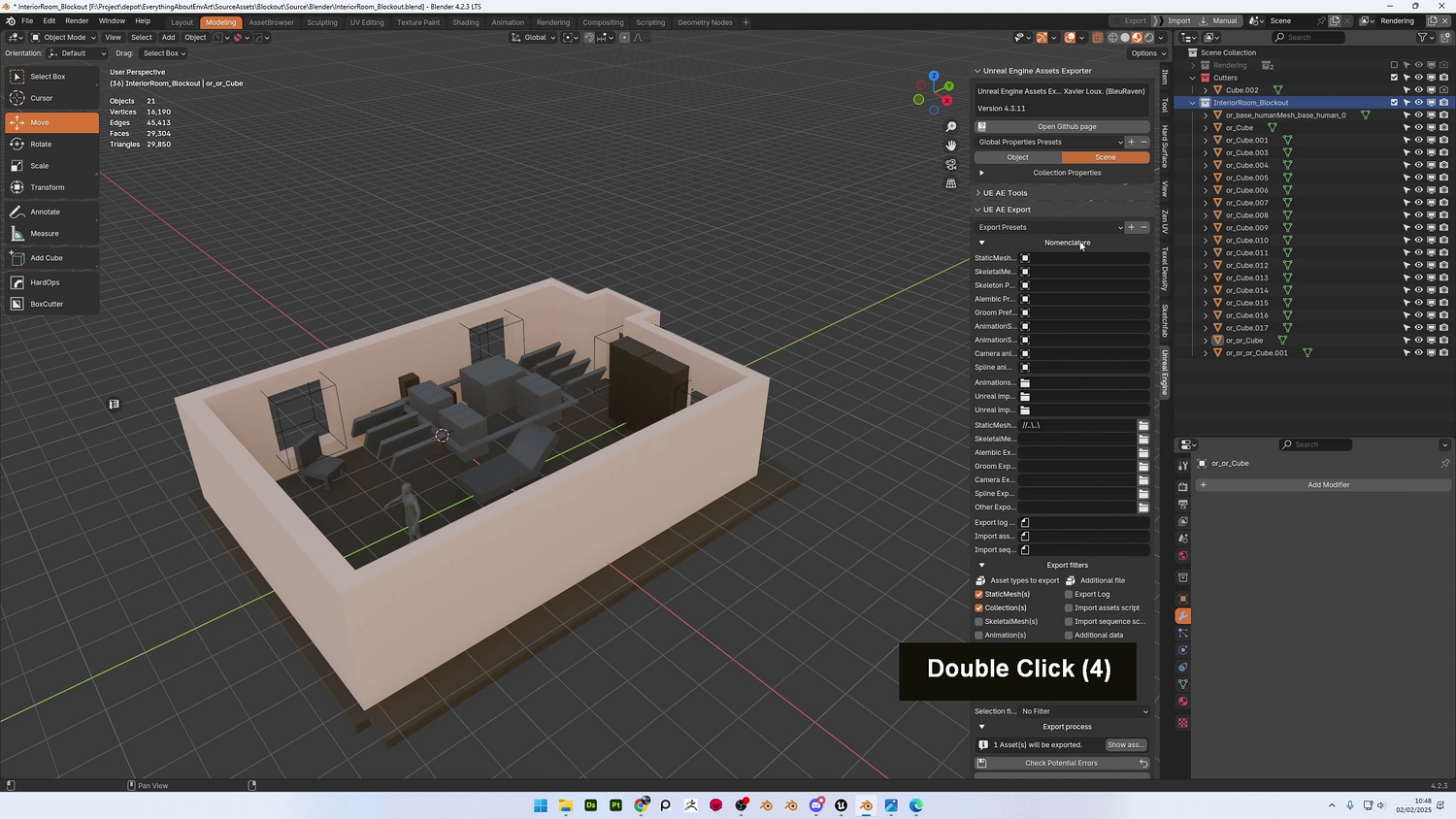Toggle X-ray display in viewport header

pyautogui.click(x=1097, y=38)
